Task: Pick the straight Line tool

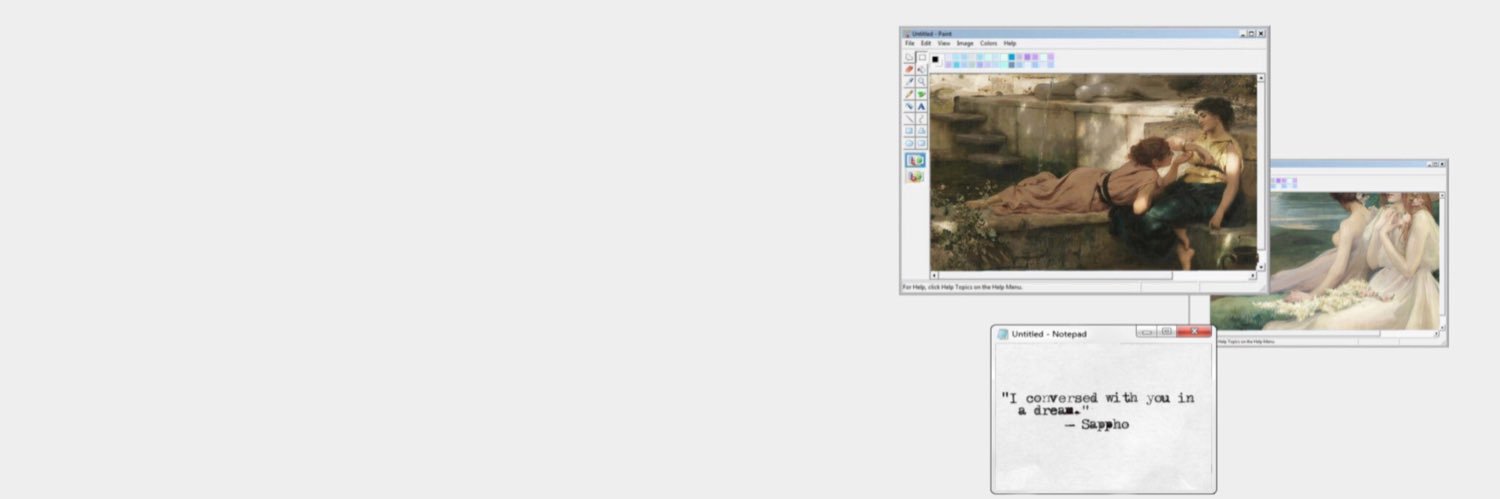Action: tap(909, 118)
